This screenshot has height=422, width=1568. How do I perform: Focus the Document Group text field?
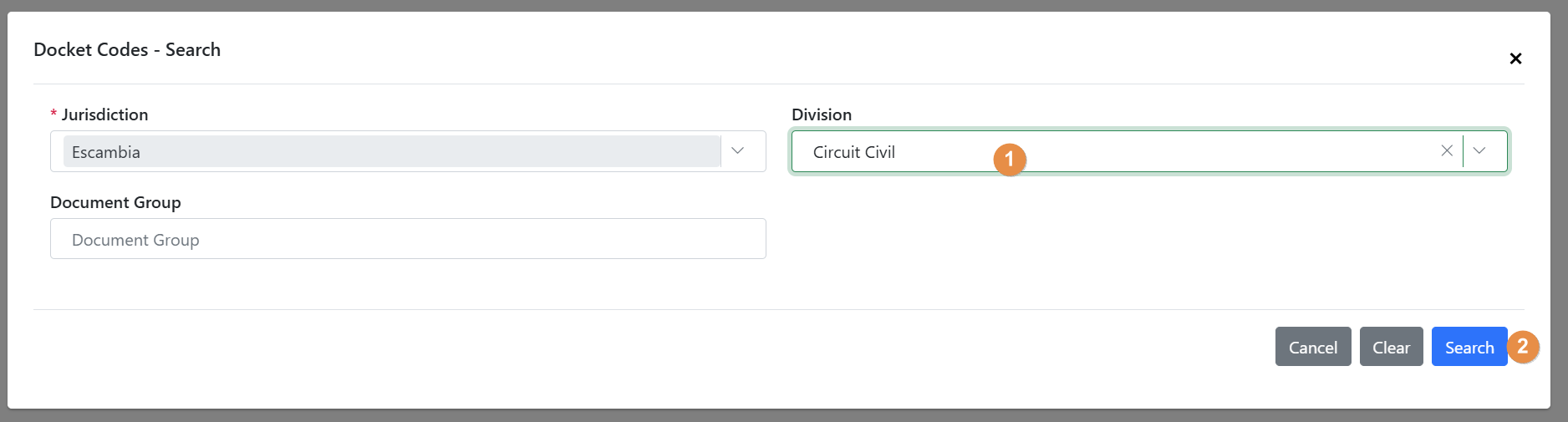408,239
